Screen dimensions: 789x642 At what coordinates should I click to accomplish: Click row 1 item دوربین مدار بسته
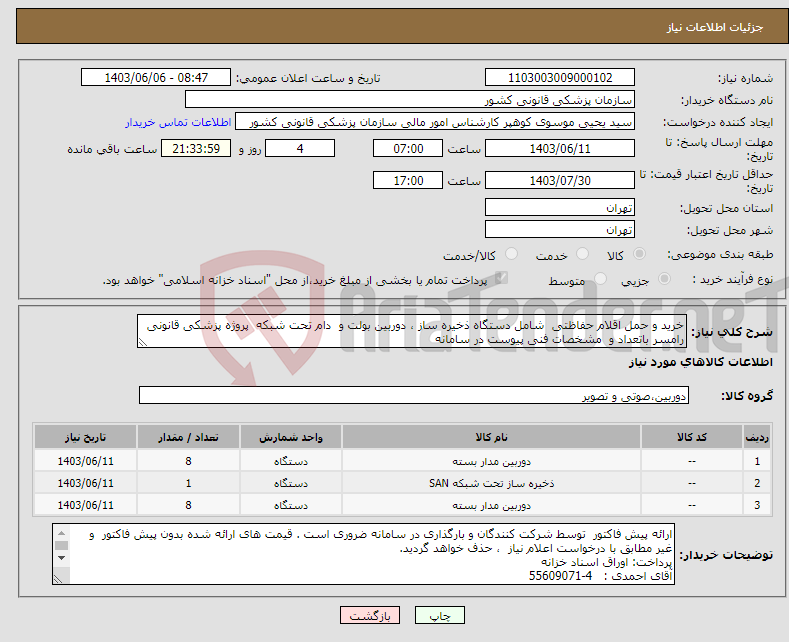[x=491, y=461]
